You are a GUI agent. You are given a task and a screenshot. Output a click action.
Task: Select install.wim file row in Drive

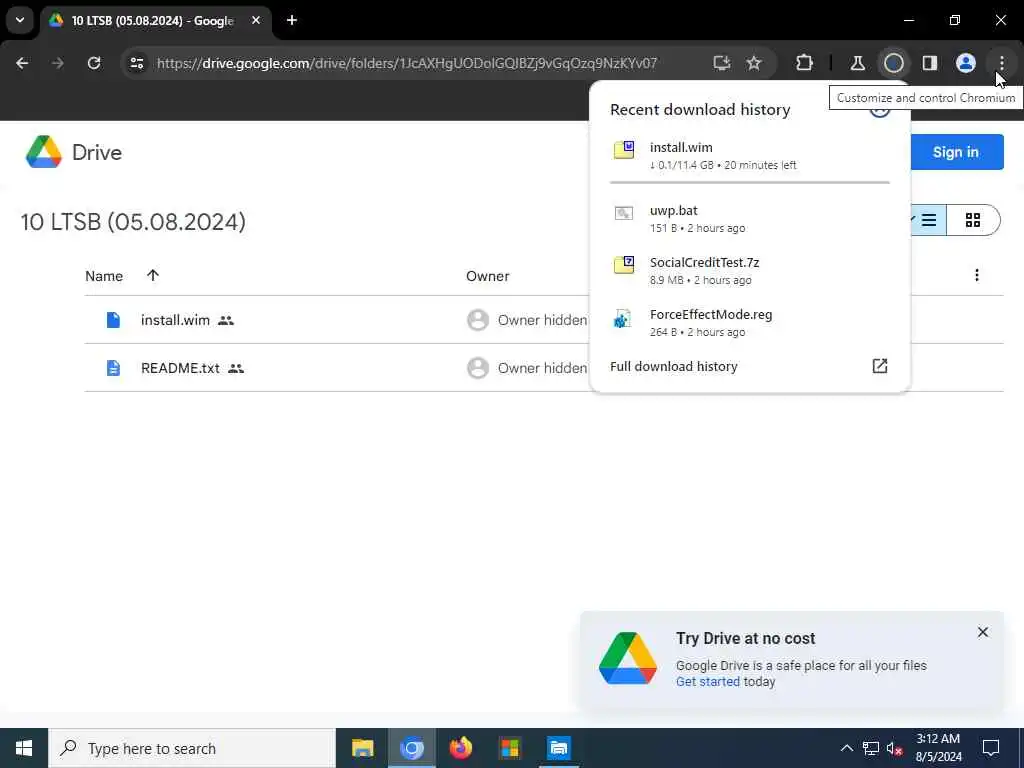pyautogui.click(x=544, y=320)
